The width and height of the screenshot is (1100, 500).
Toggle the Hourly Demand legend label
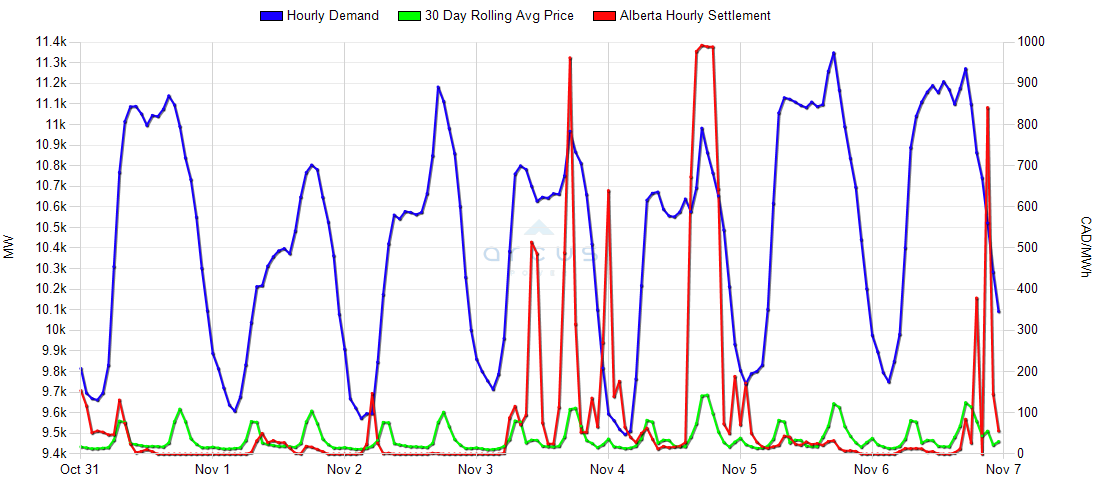point(332,15)
